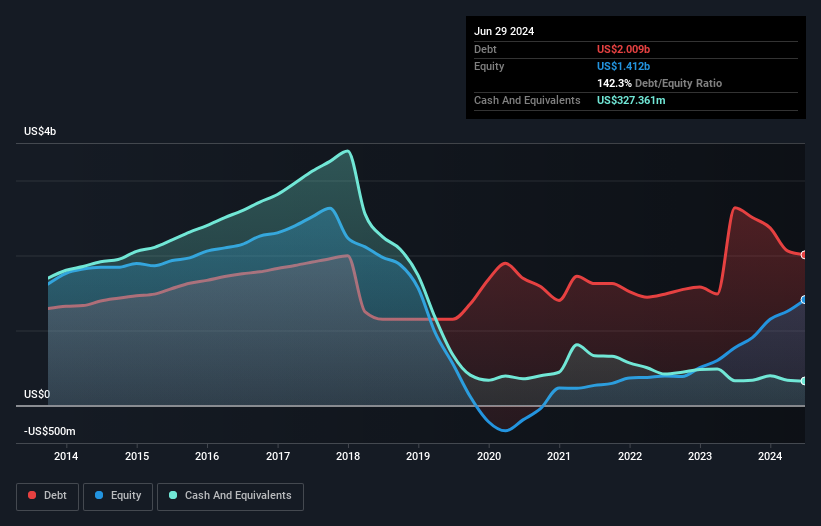The image size is (821, 526).
Task: Toggle Cash And Equivalents legend button
Action: (230, 496)
